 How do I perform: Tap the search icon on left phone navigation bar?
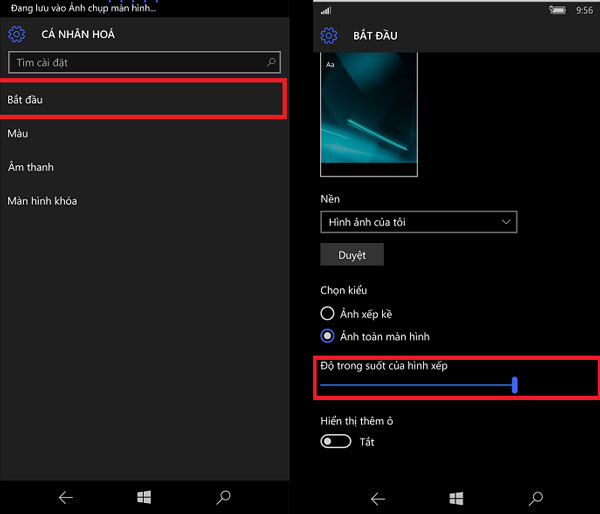223,497
